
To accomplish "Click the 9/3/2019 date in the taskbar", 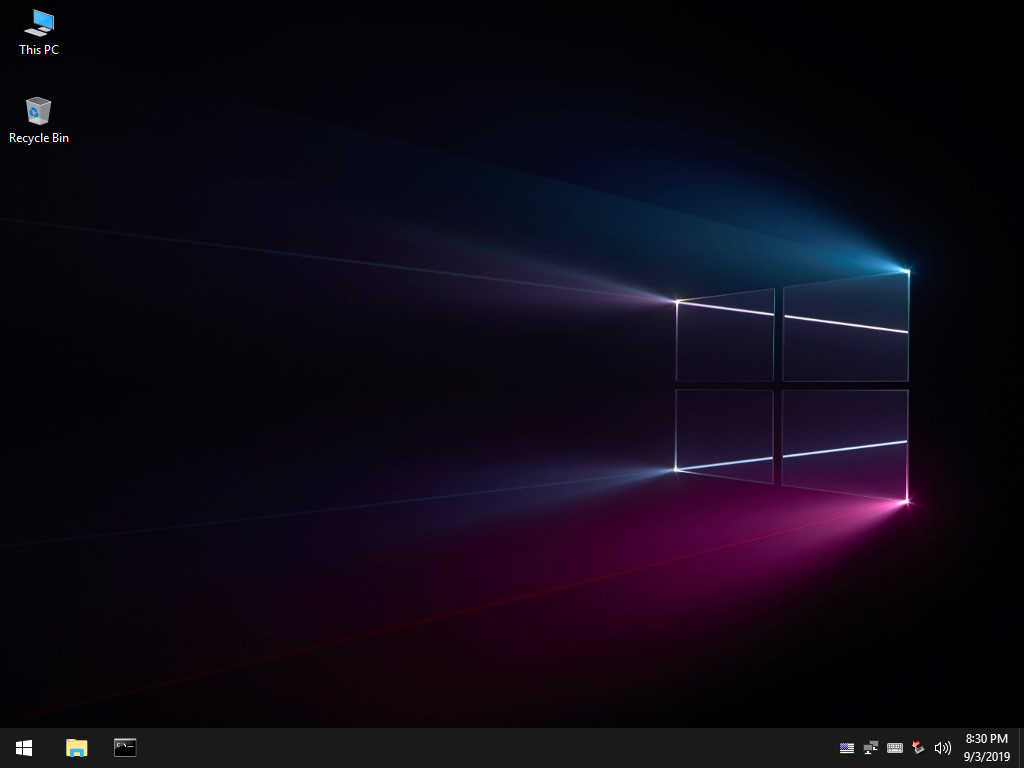I will (x=986, y=757).
